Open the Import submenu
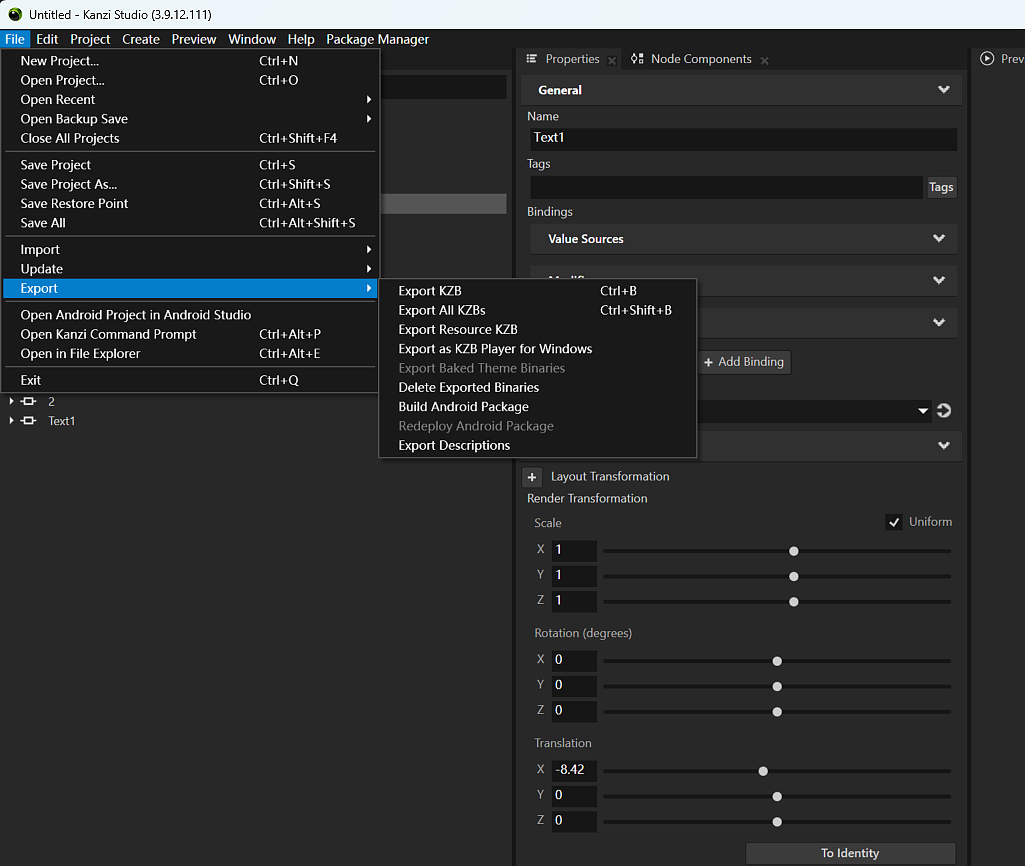This screenshot has height=866, width=1025. pyautogui.click(x=190, y=250)
